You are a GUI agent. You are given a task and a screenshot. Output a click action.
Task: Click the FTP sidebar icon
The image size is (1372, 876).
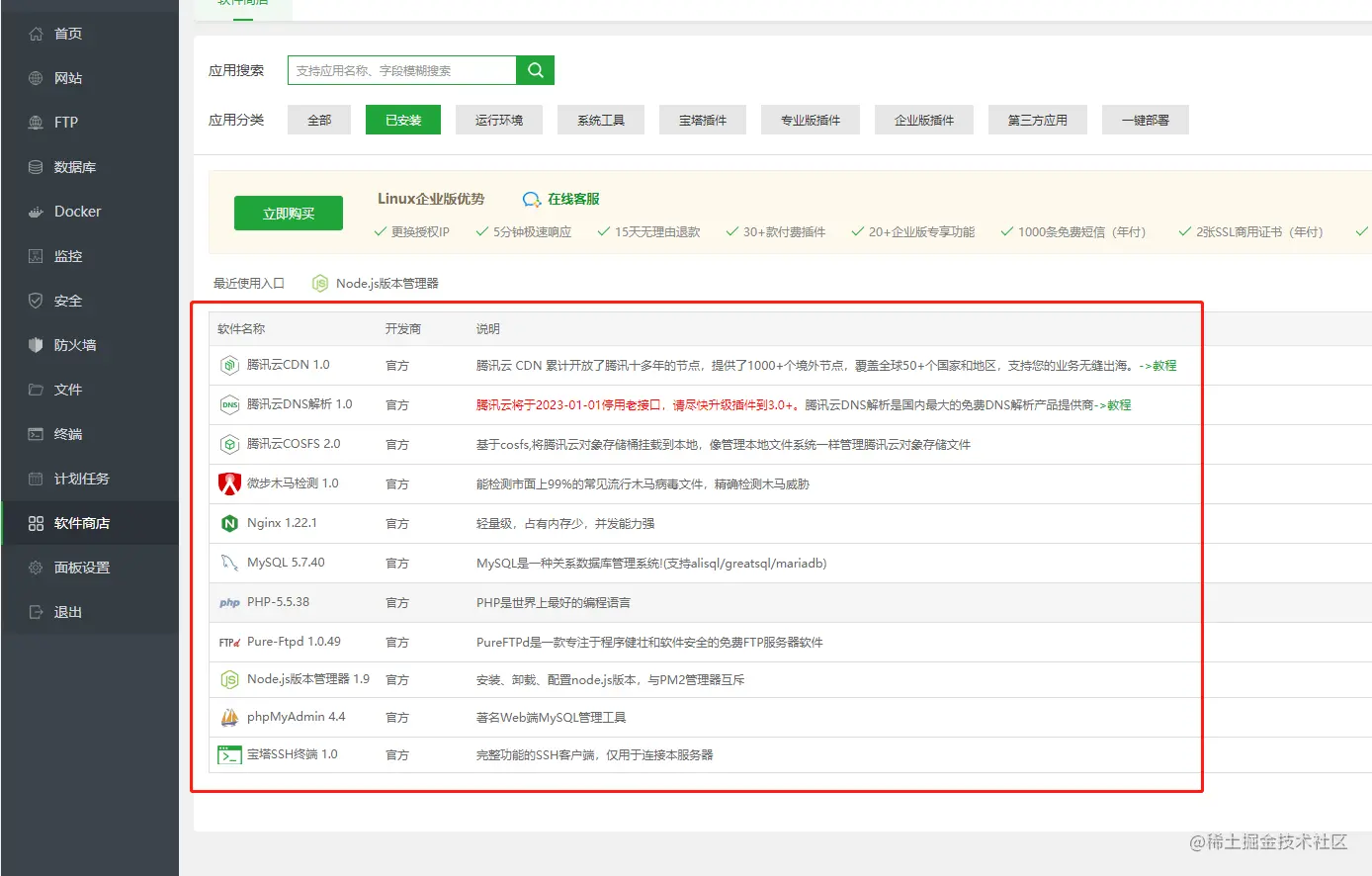37,123
